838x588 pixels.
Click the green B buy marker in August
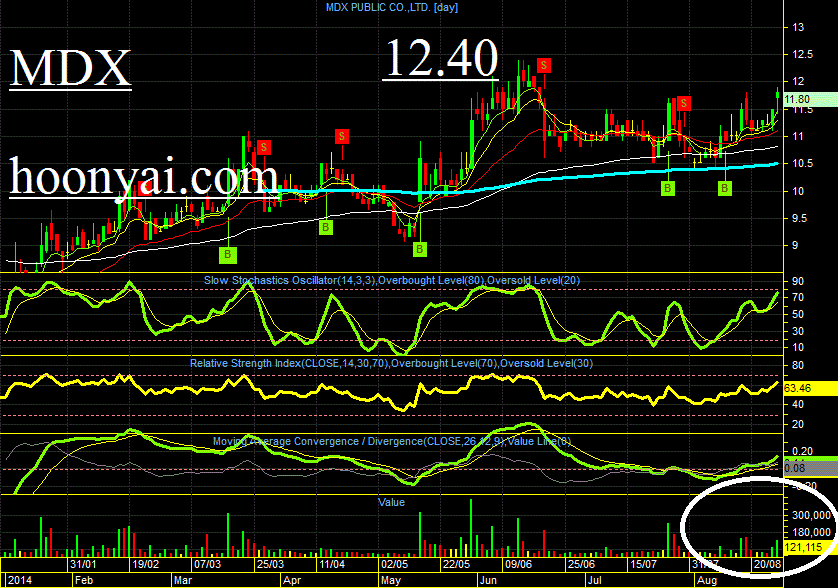tap(725, 188)
